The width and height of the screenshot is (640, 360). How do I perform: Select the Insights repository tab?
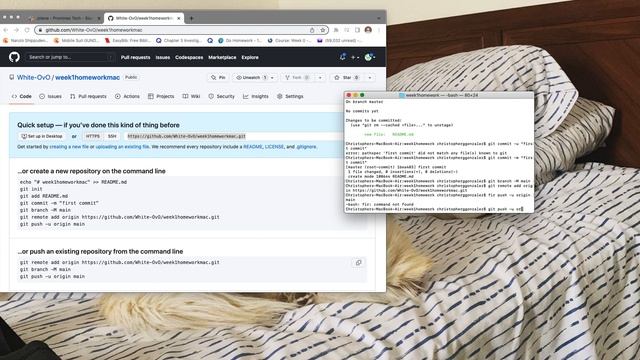256,96
